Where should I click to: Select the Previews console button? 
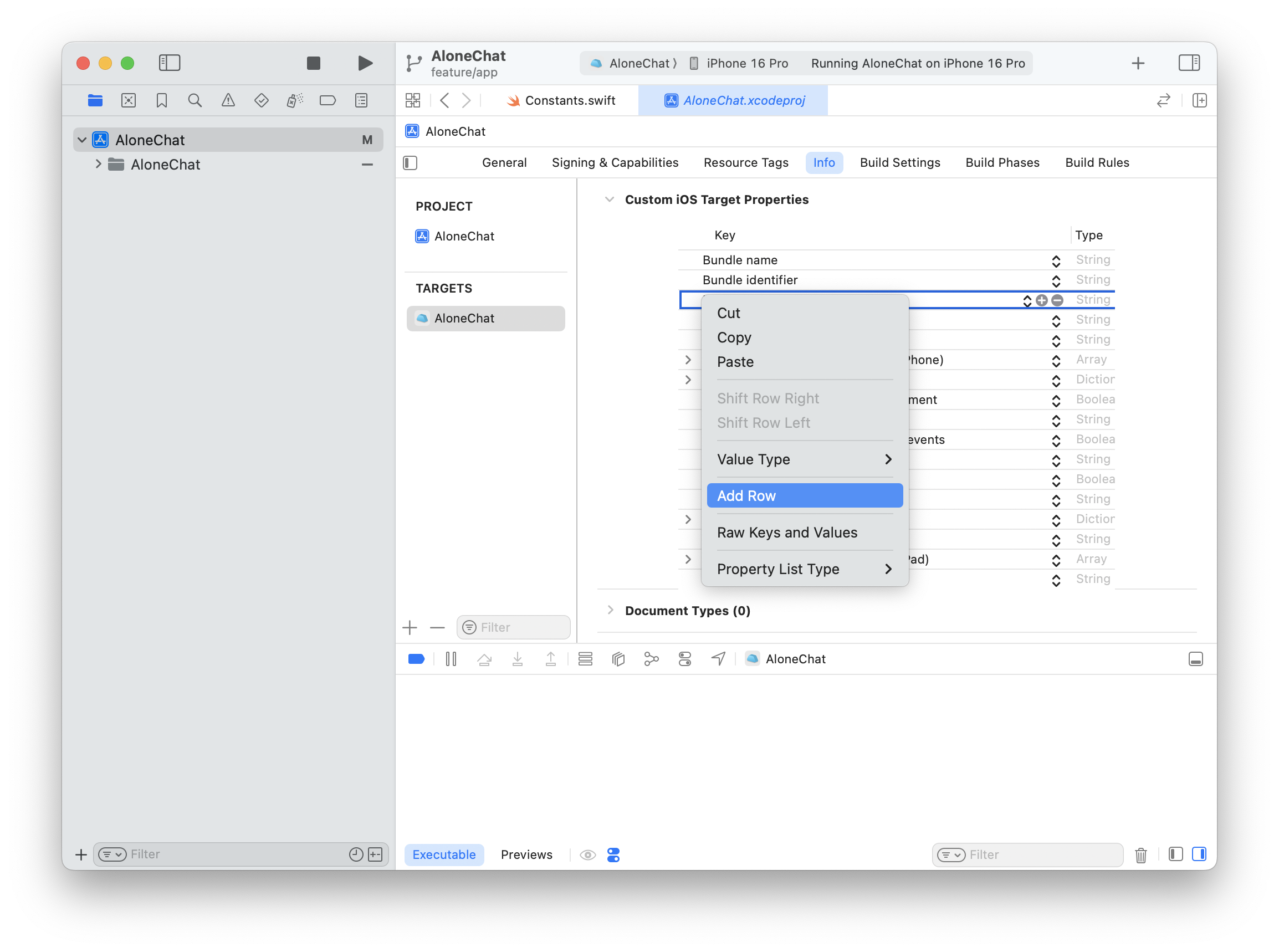point(526,854)
